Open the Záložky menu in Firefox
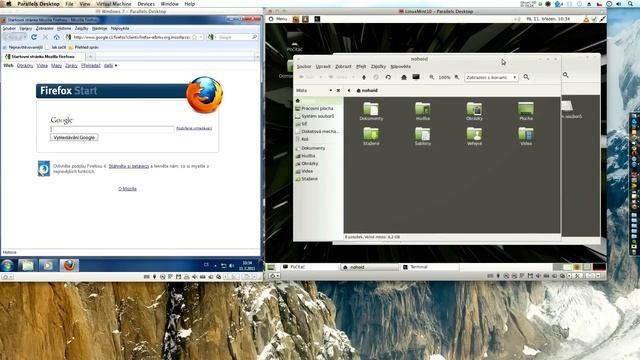 81,29
